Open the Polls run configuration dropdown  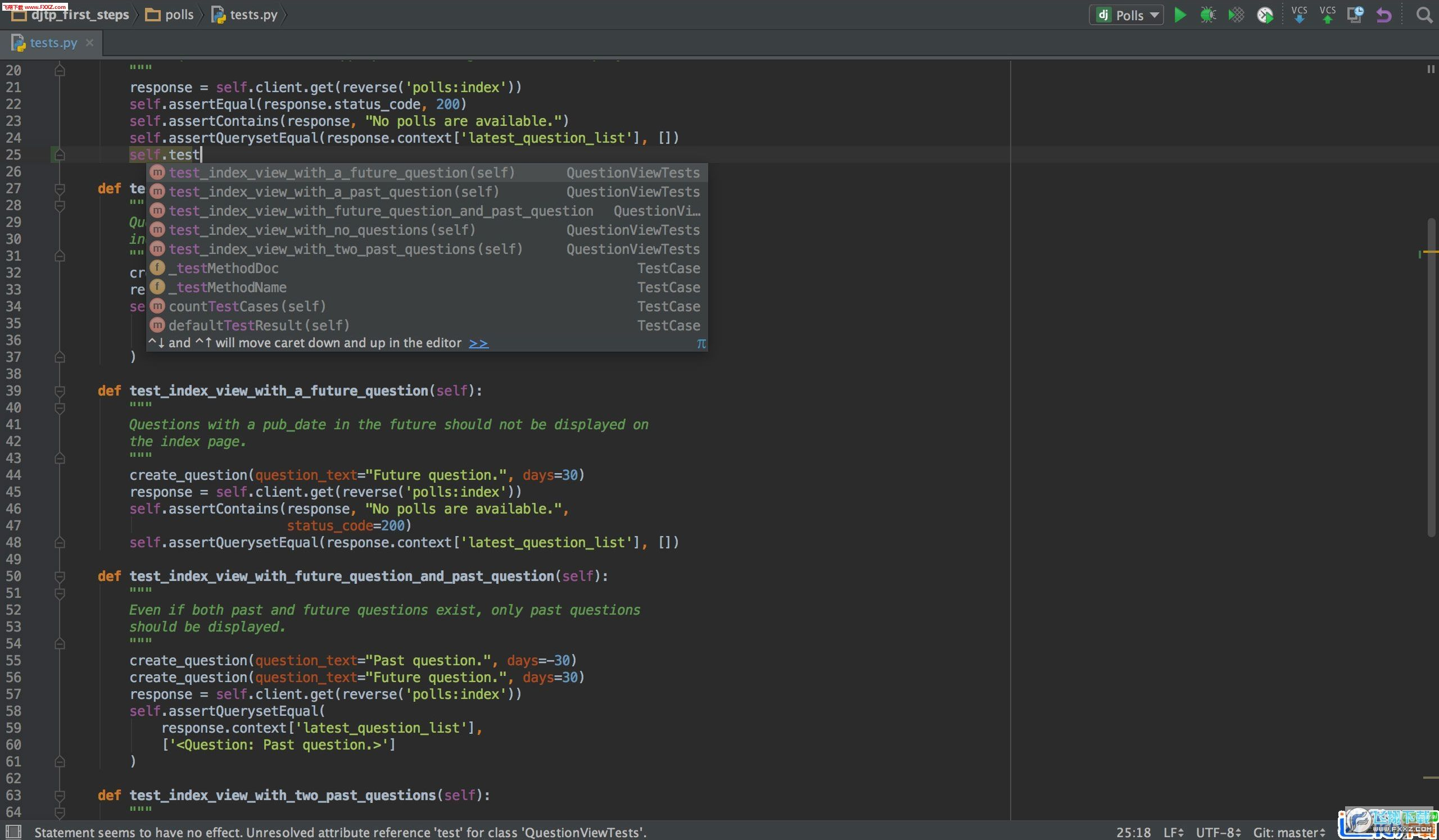tap(1126, 15)
